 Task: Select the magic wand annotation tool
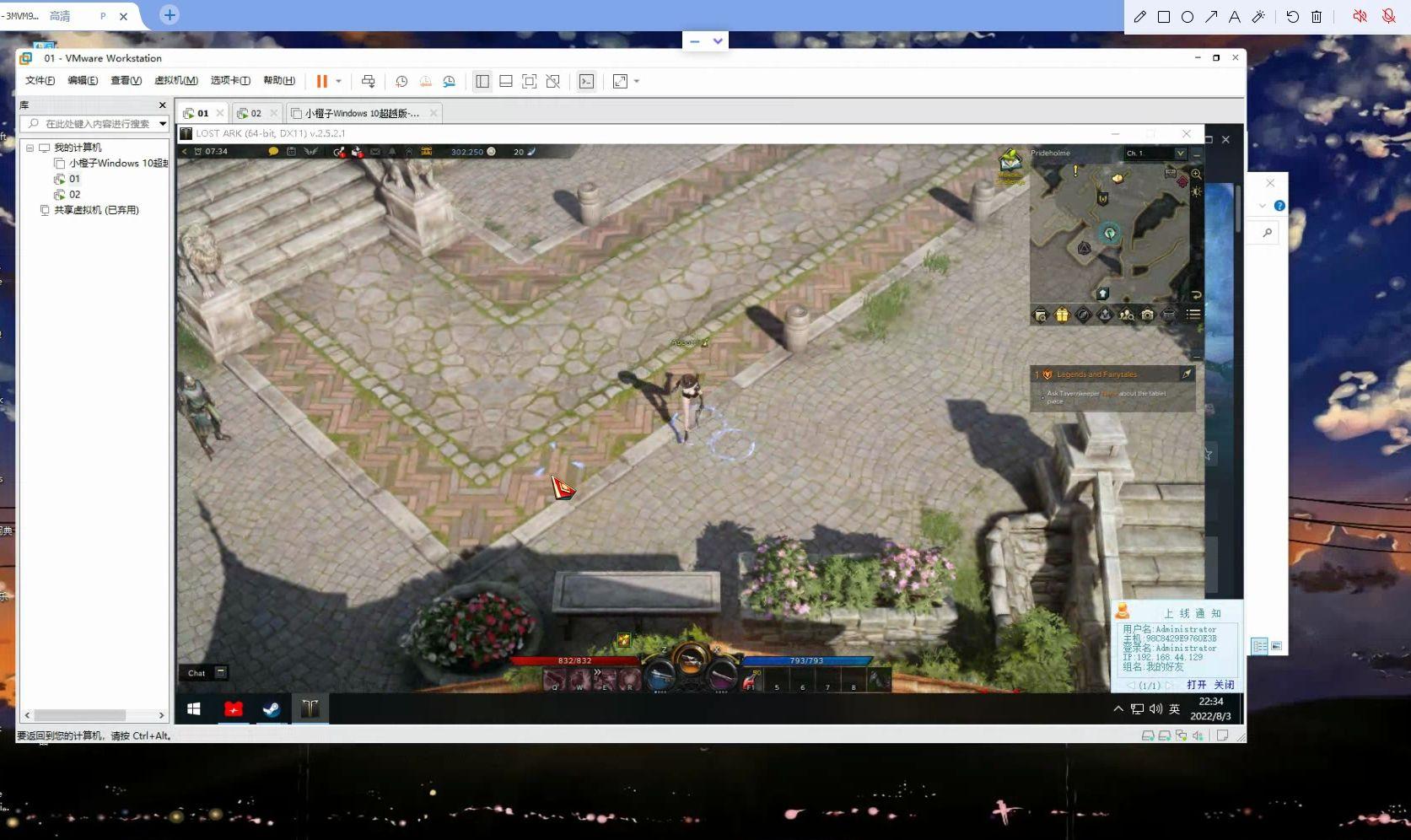pyautogui.click(x=1258, y=17)
